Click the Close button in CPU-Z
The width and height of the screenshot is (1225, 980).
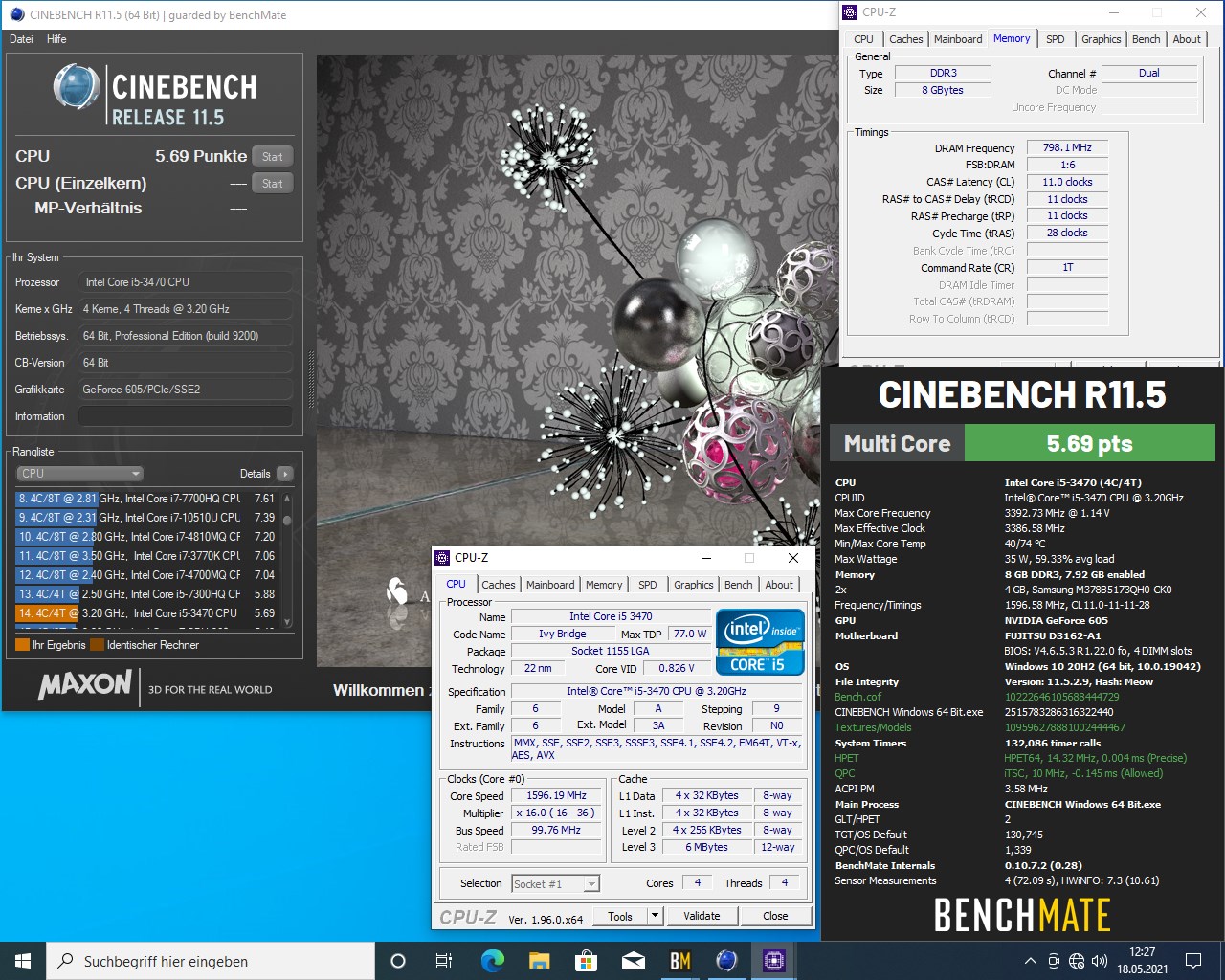pyautogui.click(x=775, y=916)
